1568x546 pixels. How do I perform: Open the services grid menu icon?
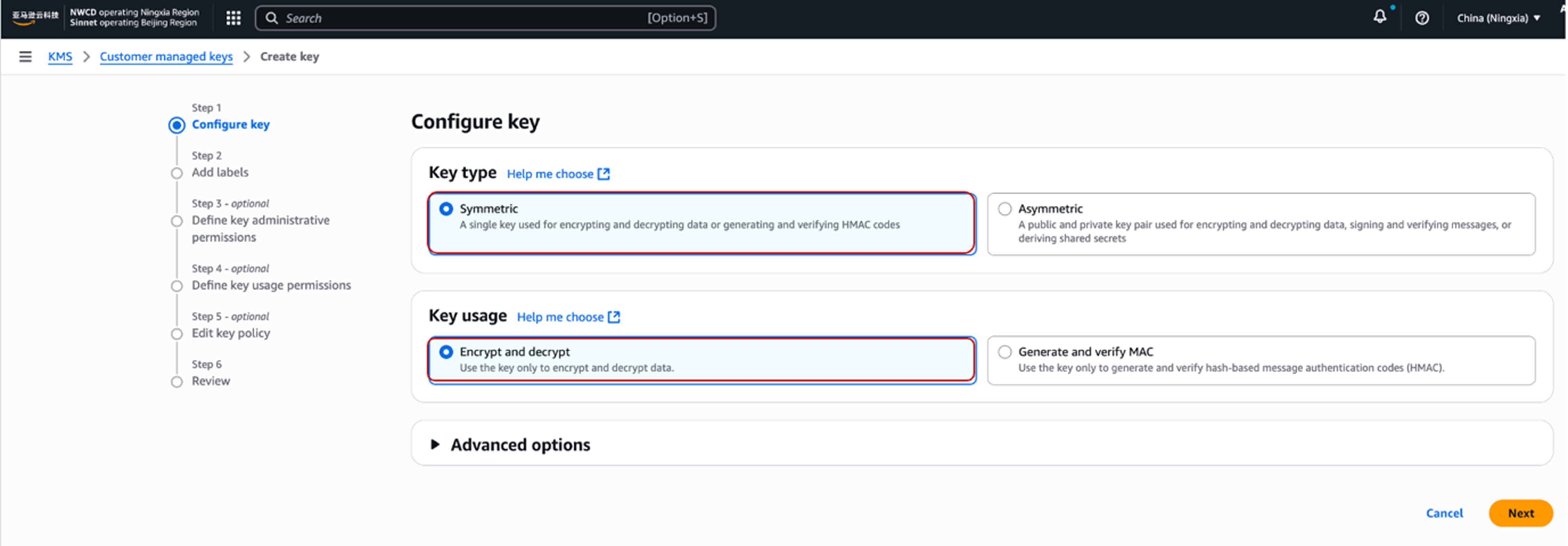pyautogui.click(x=233, y=18)
